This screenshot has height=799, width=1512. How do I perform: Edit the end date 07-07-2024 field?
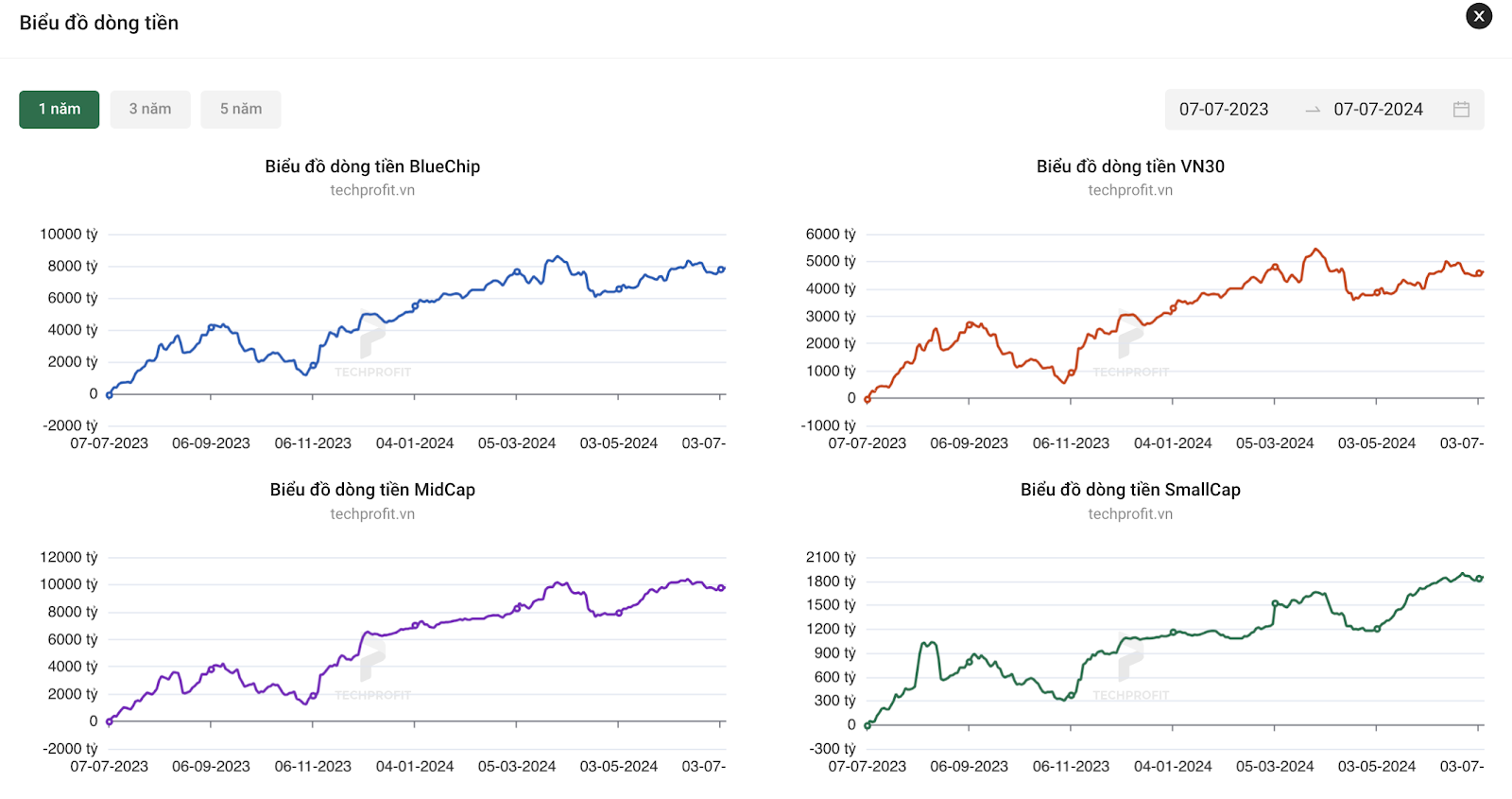pyautogui.click(x=1378, y=110)
